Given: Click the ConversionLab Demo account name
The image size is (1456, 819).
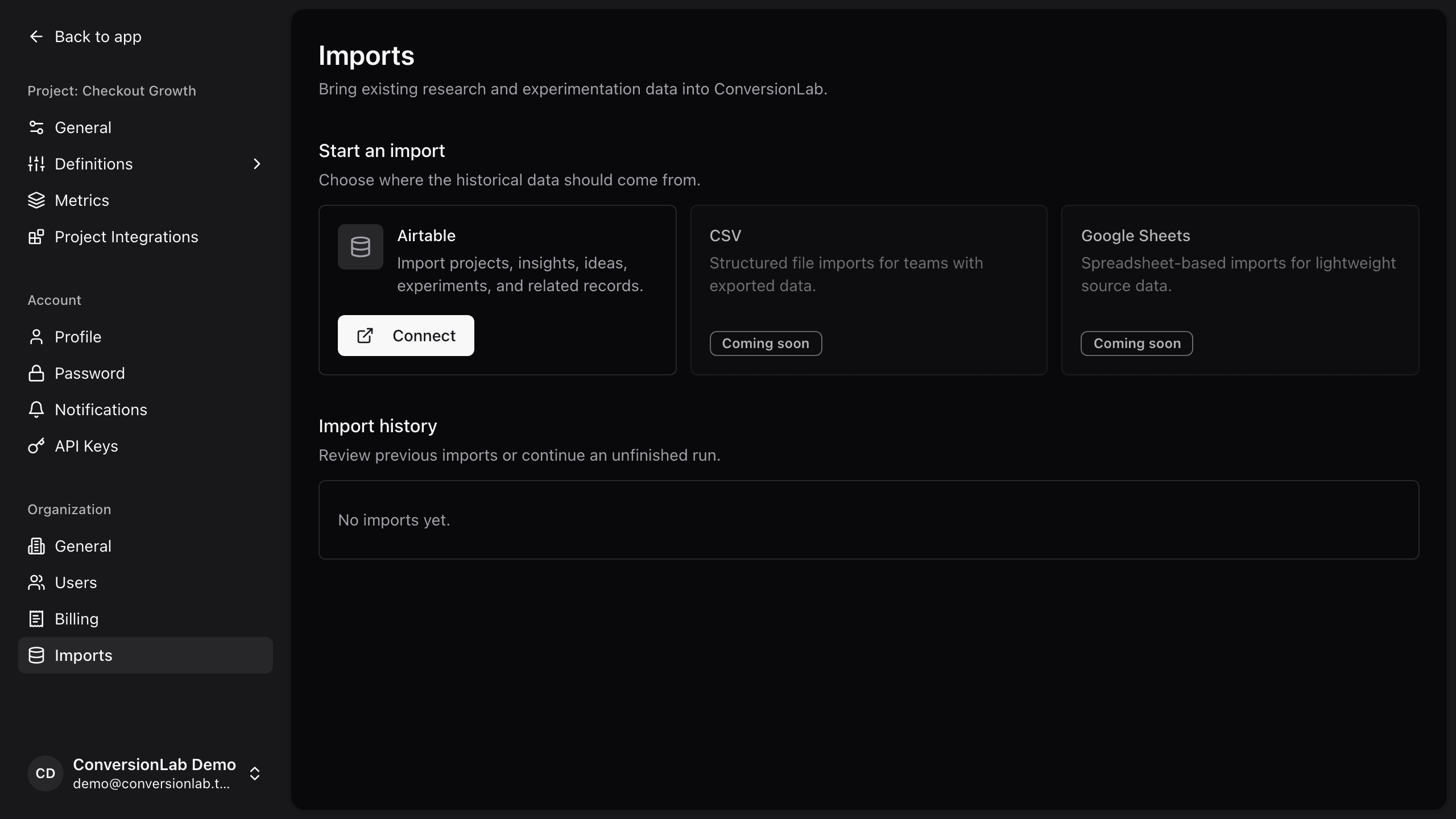Looking at the screenshot, I should [154, 764].
